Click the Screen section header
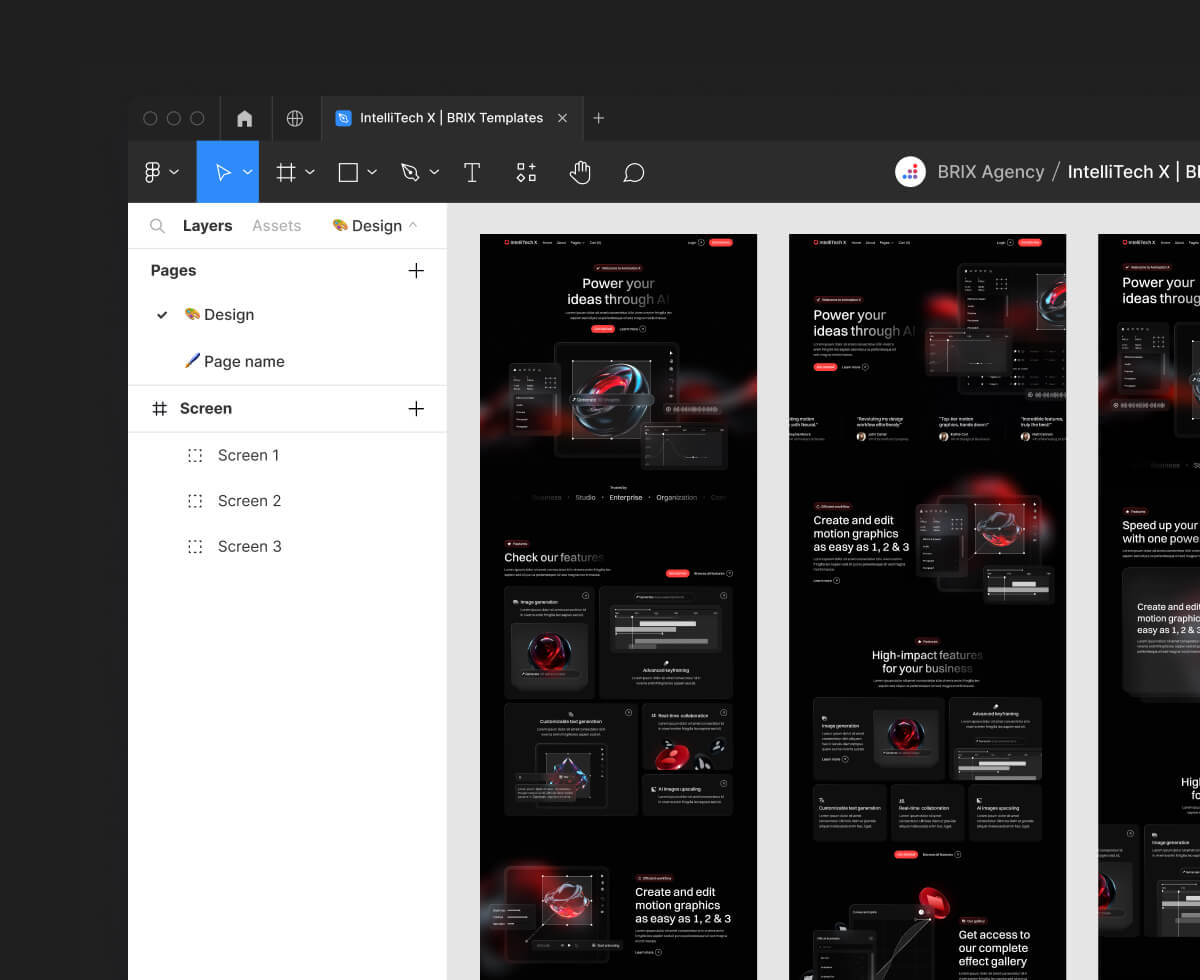 [205, 408]
